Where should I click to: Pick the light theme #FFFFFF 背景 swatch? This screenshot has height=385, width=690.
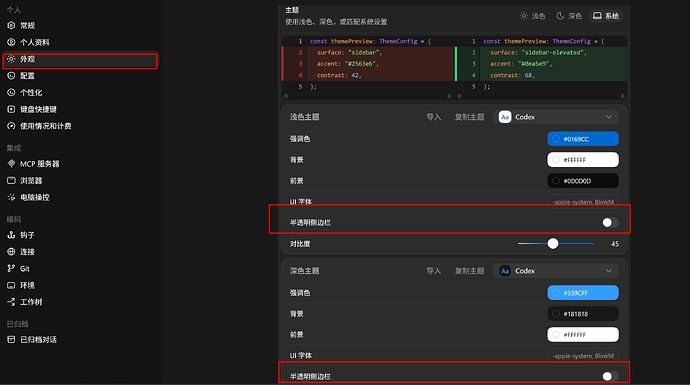[583, 160]
